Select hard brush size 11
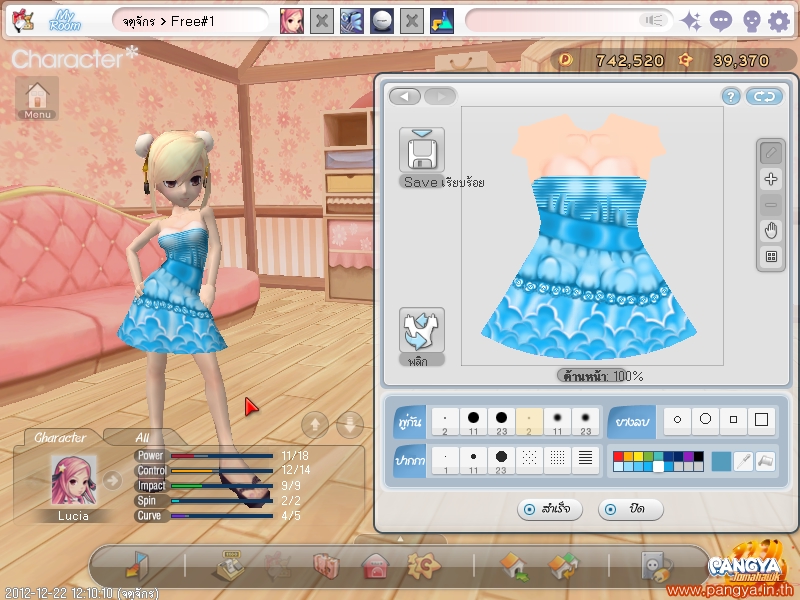Viewport: 800px width, 600px height. point(473,422)
